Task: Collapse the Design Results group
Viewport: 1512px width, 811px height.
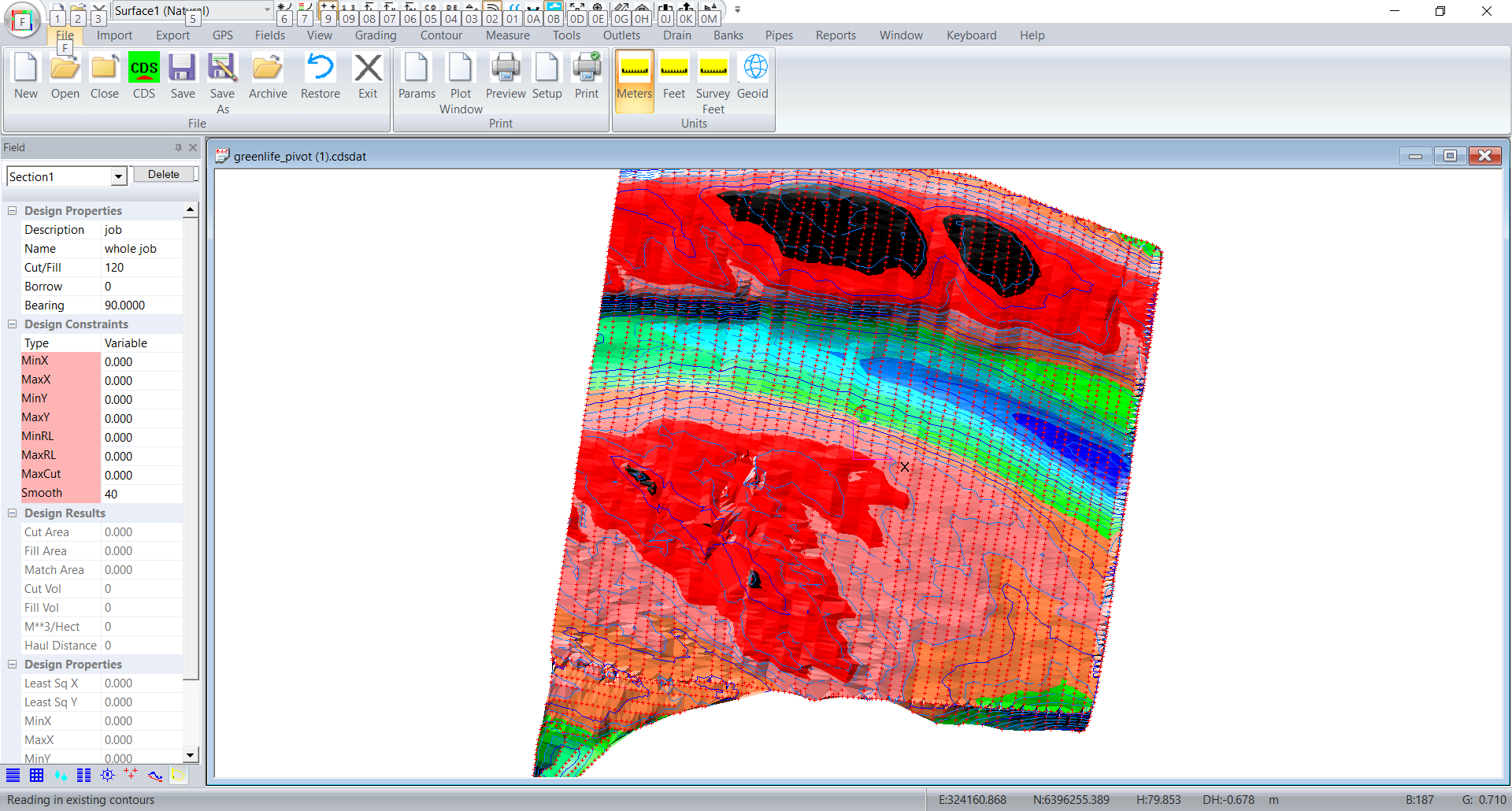Action: click(13, 513)
